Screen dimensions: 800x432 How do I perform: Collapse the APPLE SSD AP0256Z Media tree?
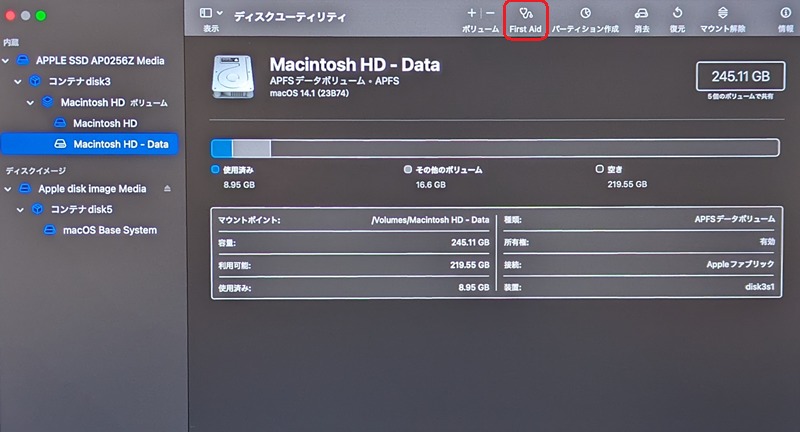coord(6,61)
